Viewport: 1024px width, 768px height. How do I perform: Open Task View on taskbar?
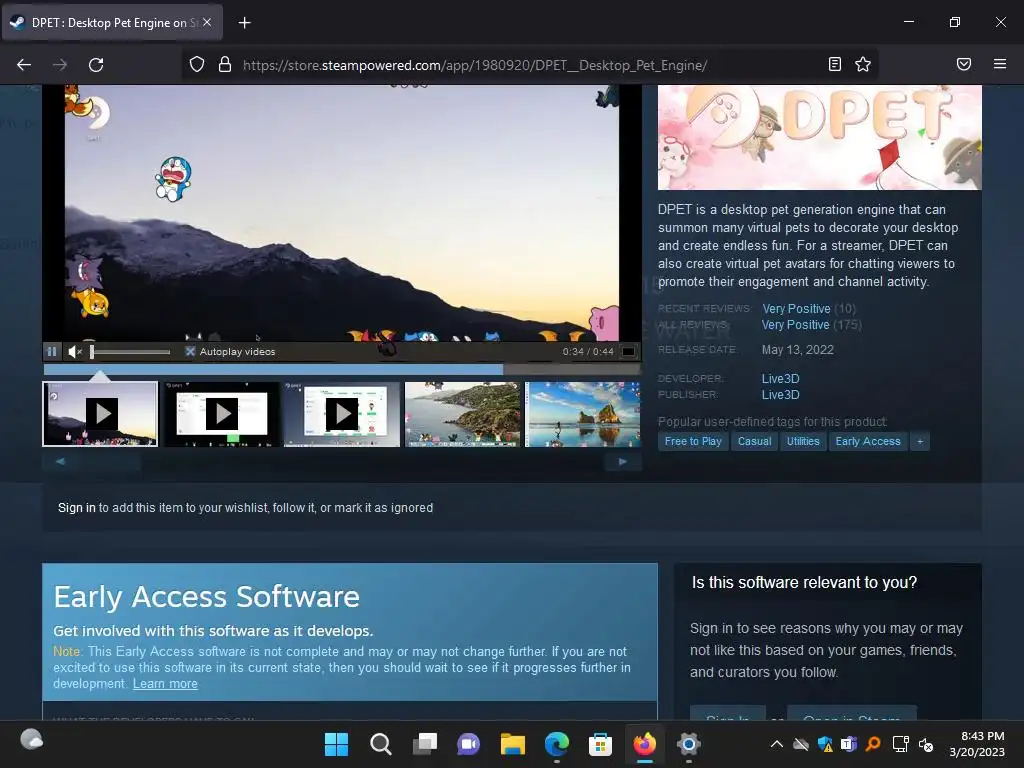point(424,744)
